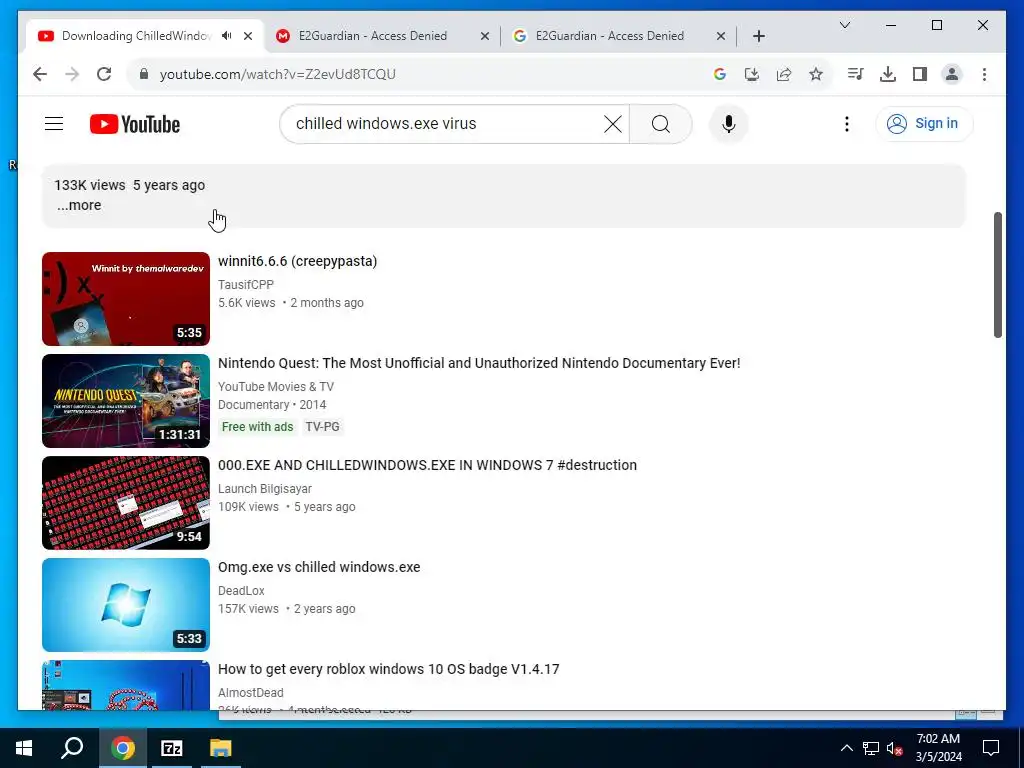This screenshot has height=768, width=1024.
Task: Open Google icon in the address bar
Action: 720,74
